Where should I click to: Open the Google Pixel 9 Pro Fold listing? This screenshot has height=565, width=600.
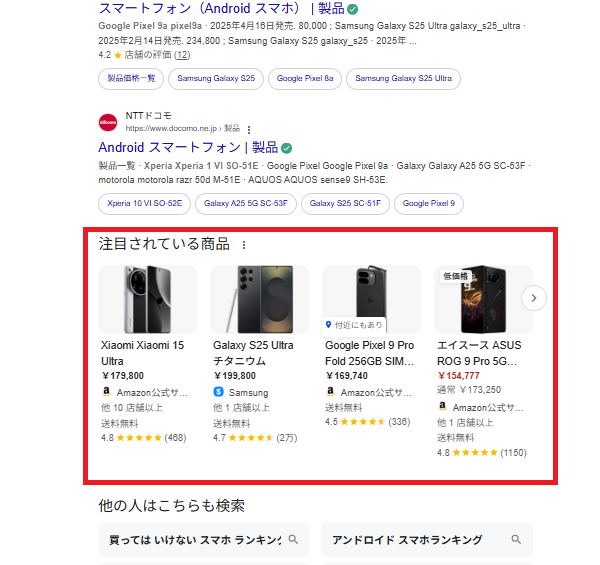coord(369,353)
